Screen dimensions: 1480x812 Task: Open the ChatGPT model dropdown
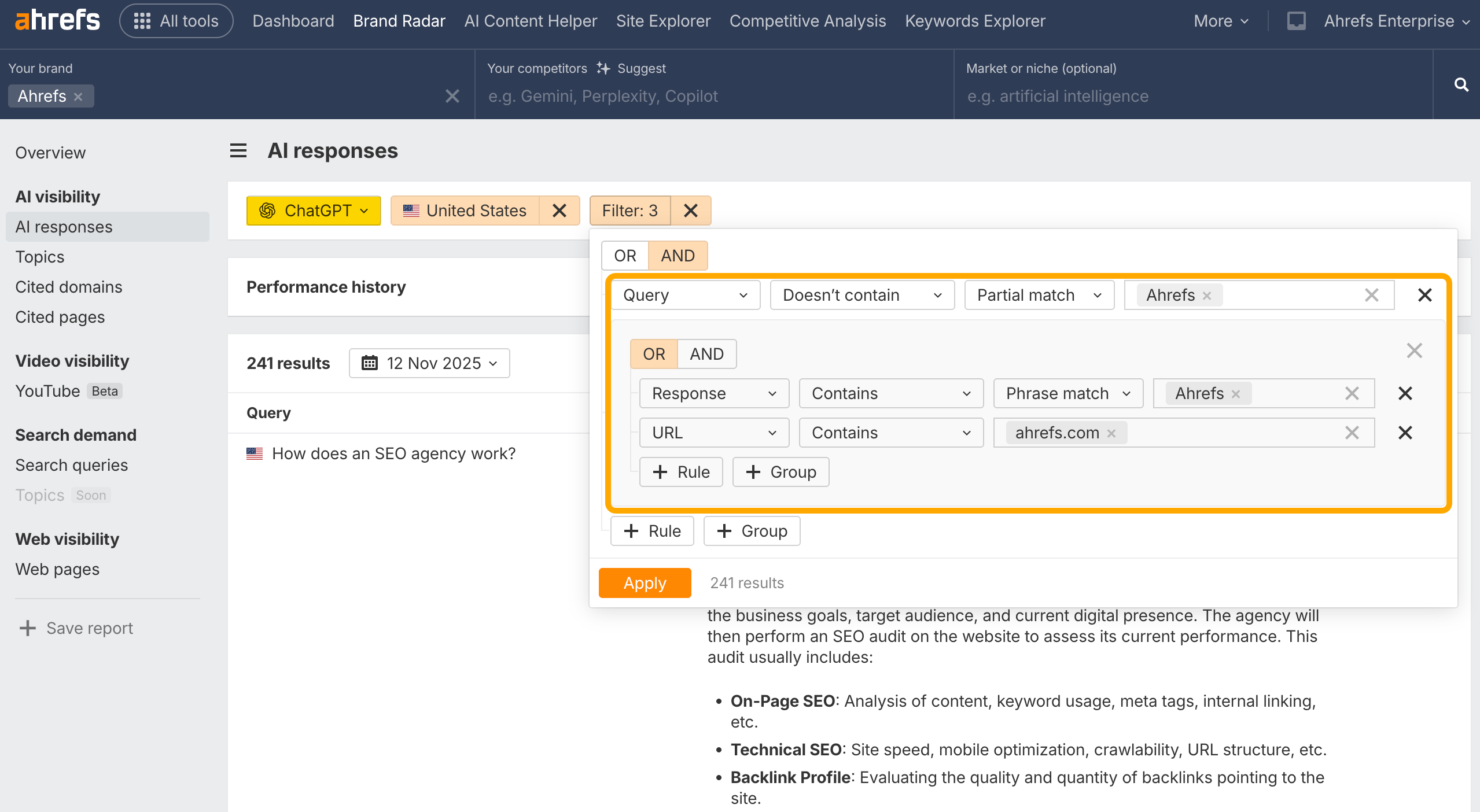pos(314,211)
